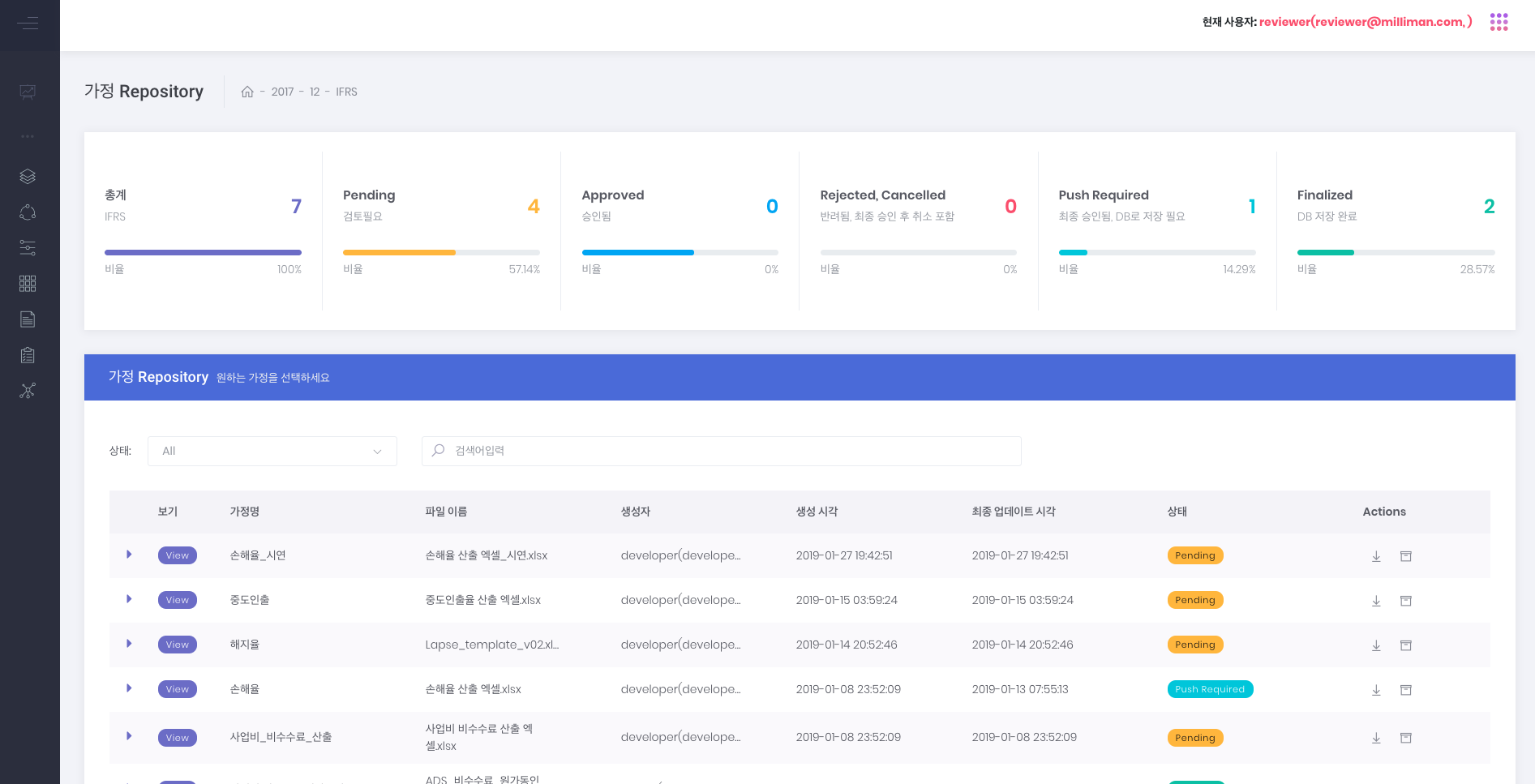Archive the 중도인출 row
This screenshot has height=784, width=1535.
coord(1406,601)
